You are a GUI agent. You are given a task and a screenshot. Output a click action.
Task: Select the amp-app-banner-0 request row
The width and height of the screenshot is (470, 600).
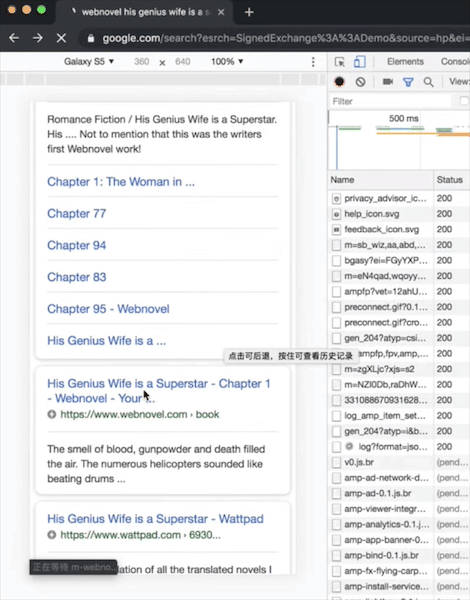(399, 540)
